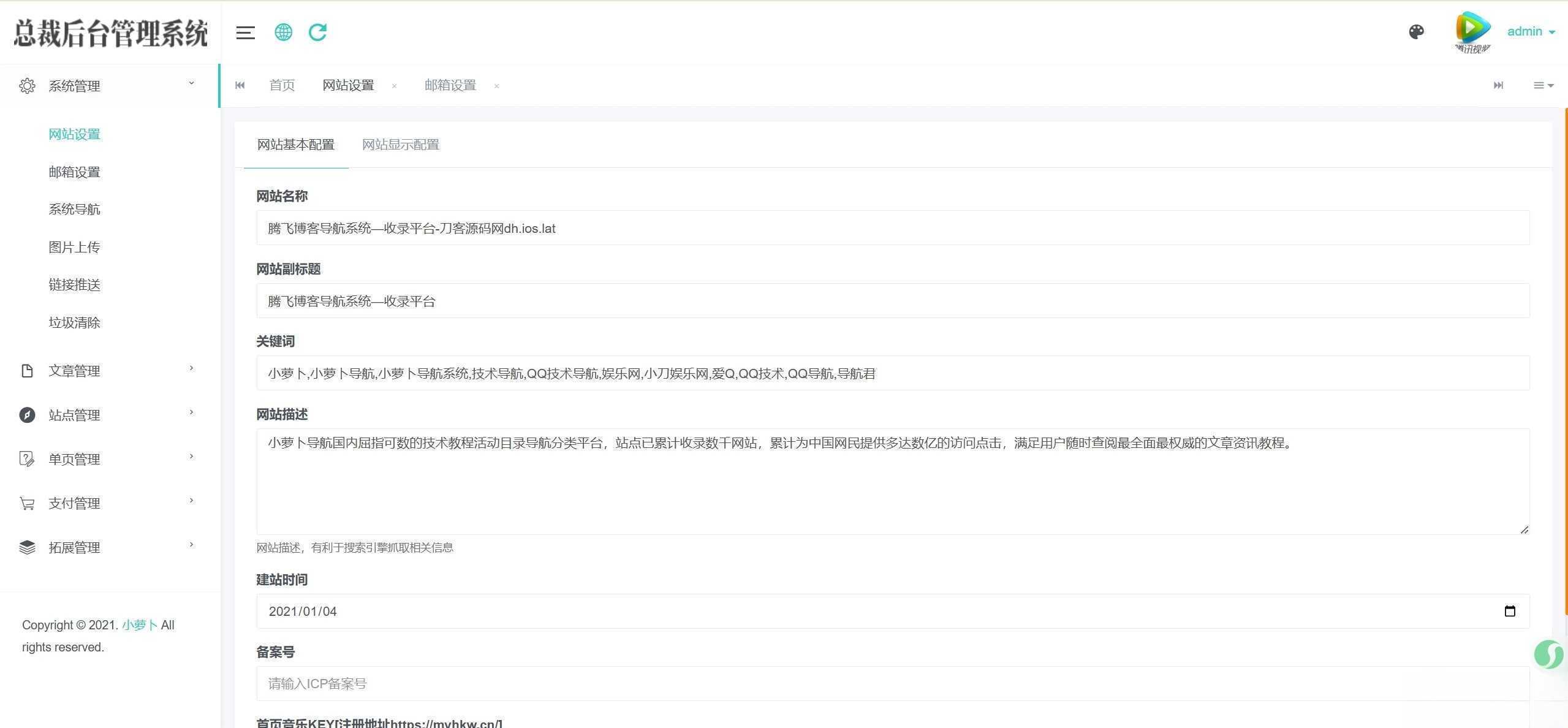Click the 拓展管理 layers icon
The height and width of the screenshot is (728, 1568).
[27, 547]
